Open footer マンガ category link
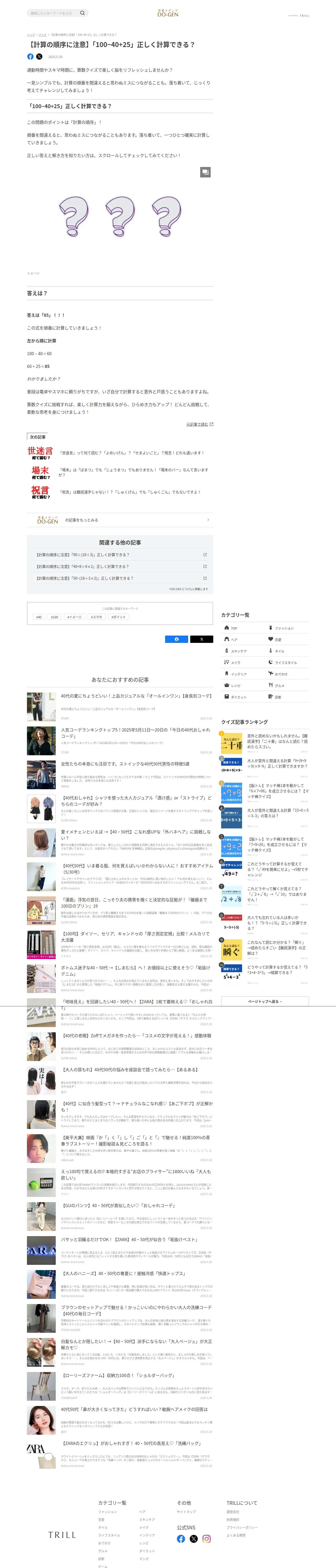 tap(143, 1559)
